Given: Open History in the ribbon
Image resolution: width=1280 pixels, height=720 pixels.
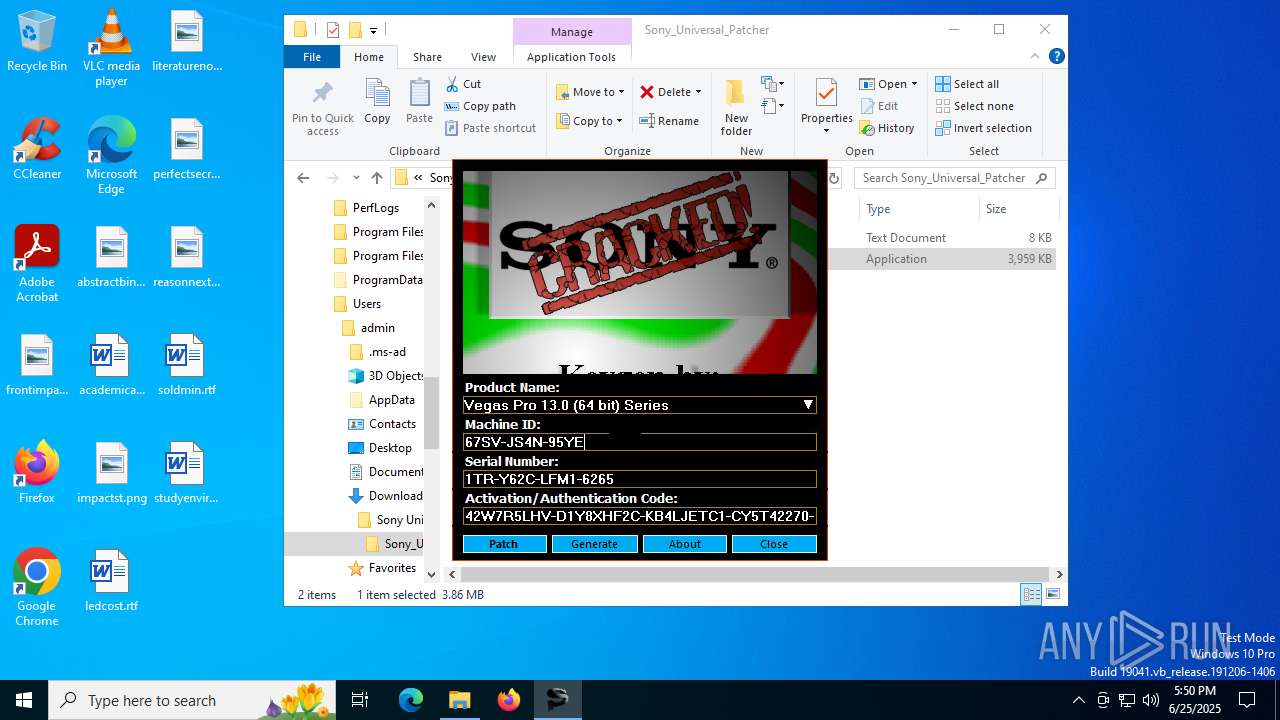Looking at the screenshot, I should pos(886,128).
